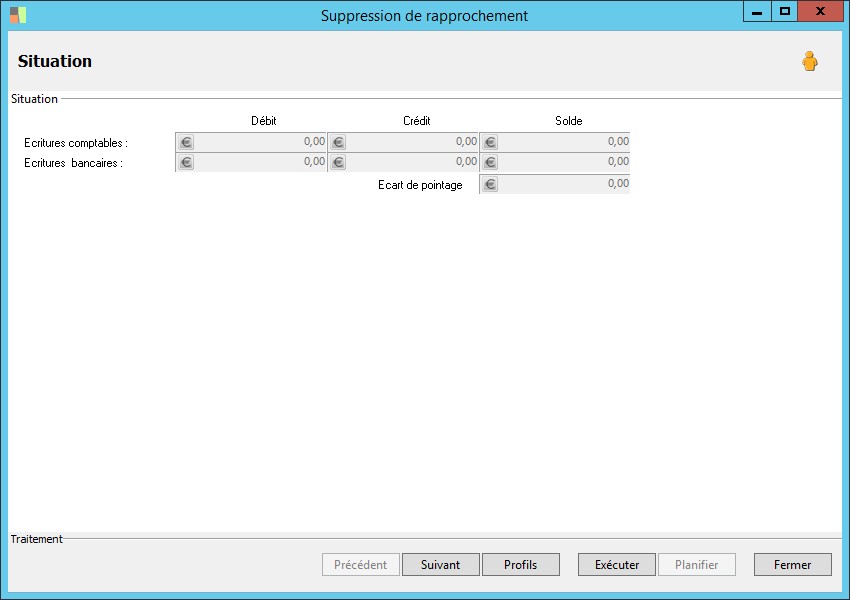The width and height of the screenshot is (850, 600).
Task: Click the euro icon beside Écritures comptables Débit
Action: click(x=184, y=142)
